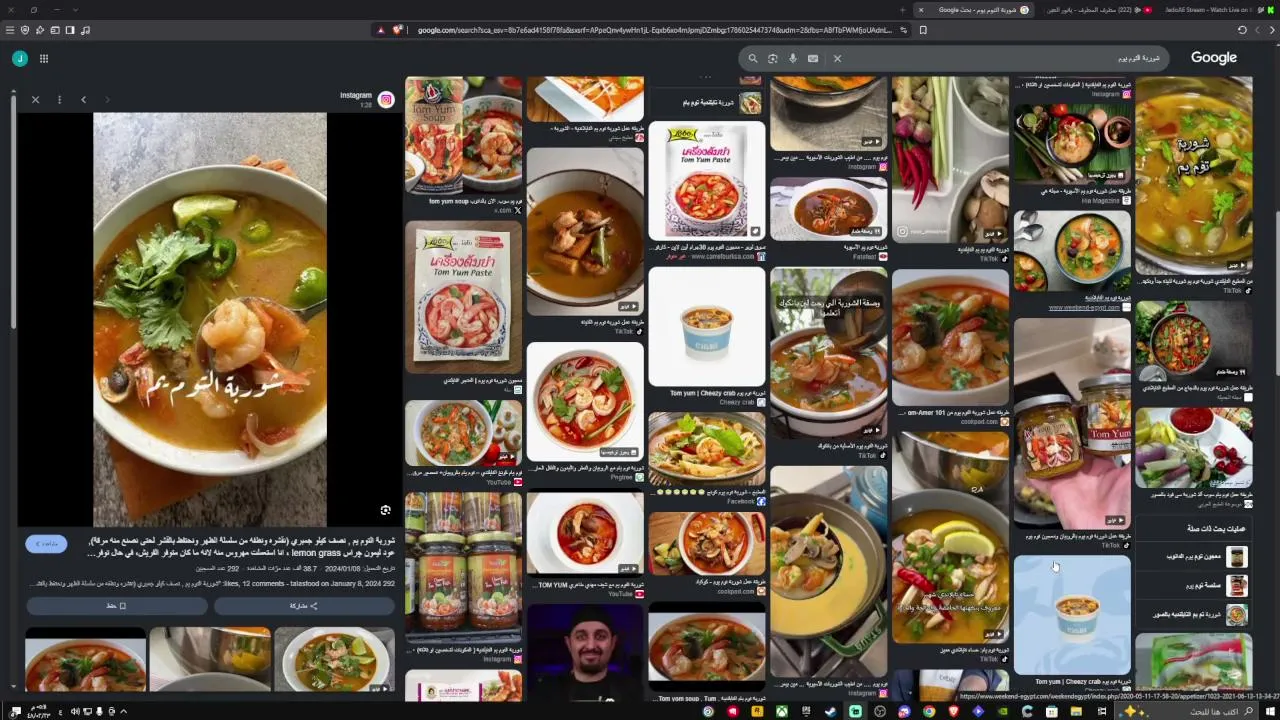Image resolution: width=1280 pixels, height=720 pixels.
Task: Open the Cheezy crab cup product image
Action: pos(707,327)
